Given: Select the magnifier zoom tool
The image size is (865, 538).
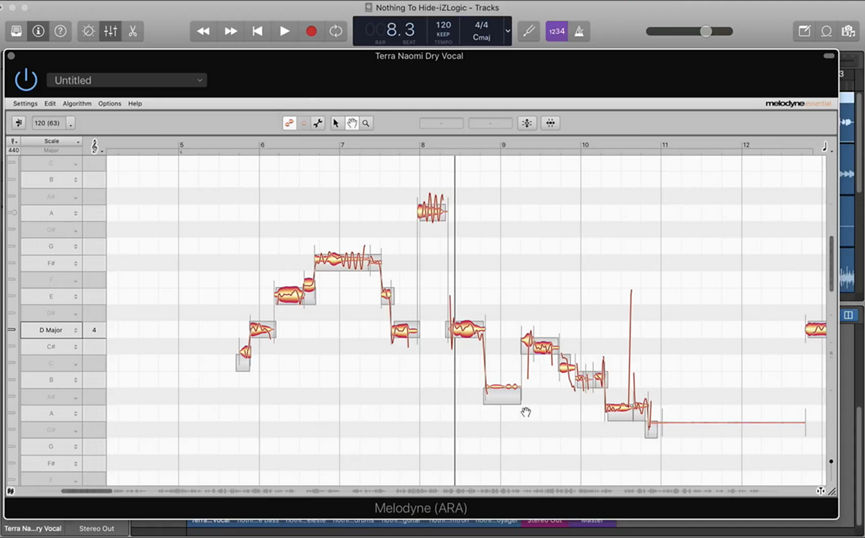Looking at the screenshot, I should click(366, 123).
